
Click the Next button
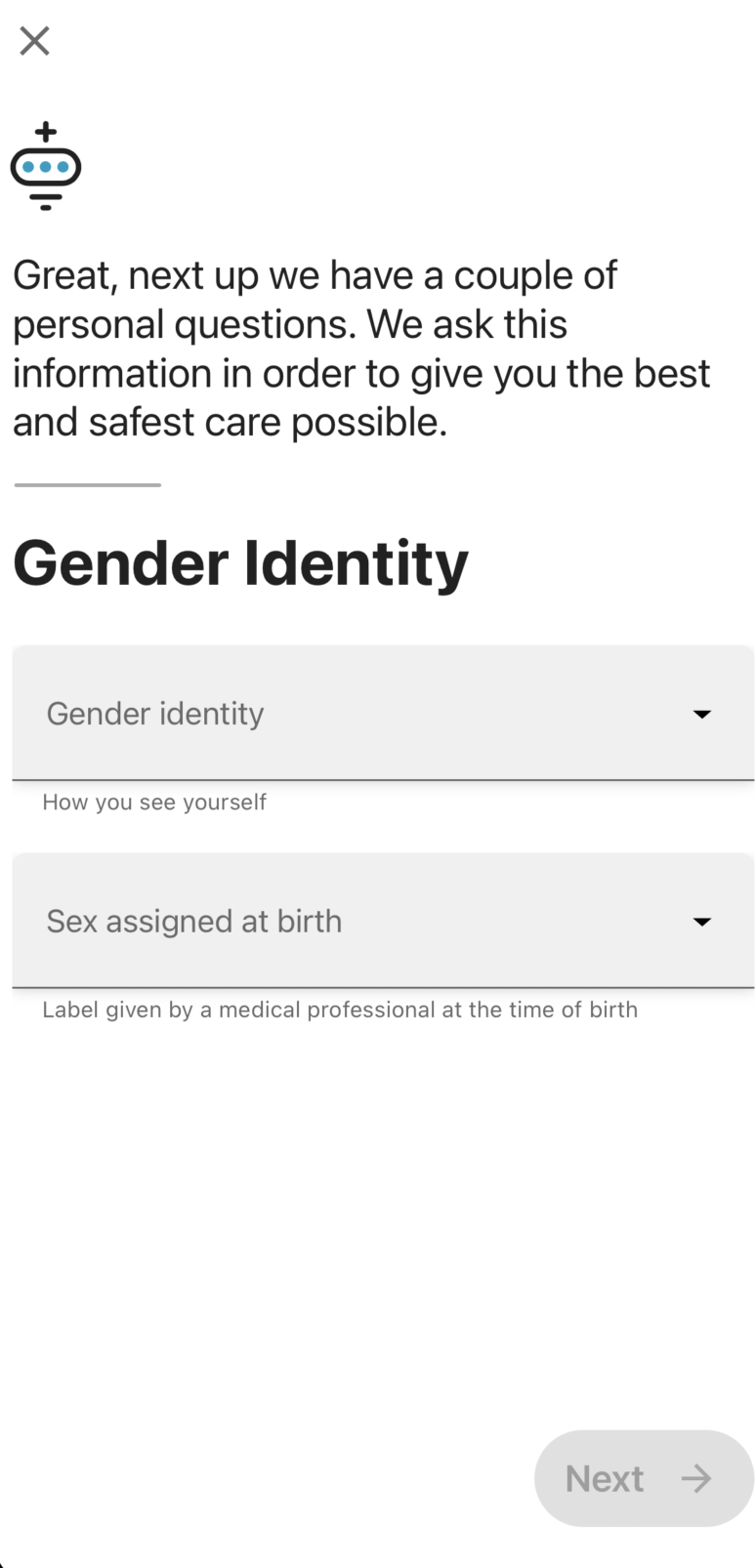coord(644,1478)
